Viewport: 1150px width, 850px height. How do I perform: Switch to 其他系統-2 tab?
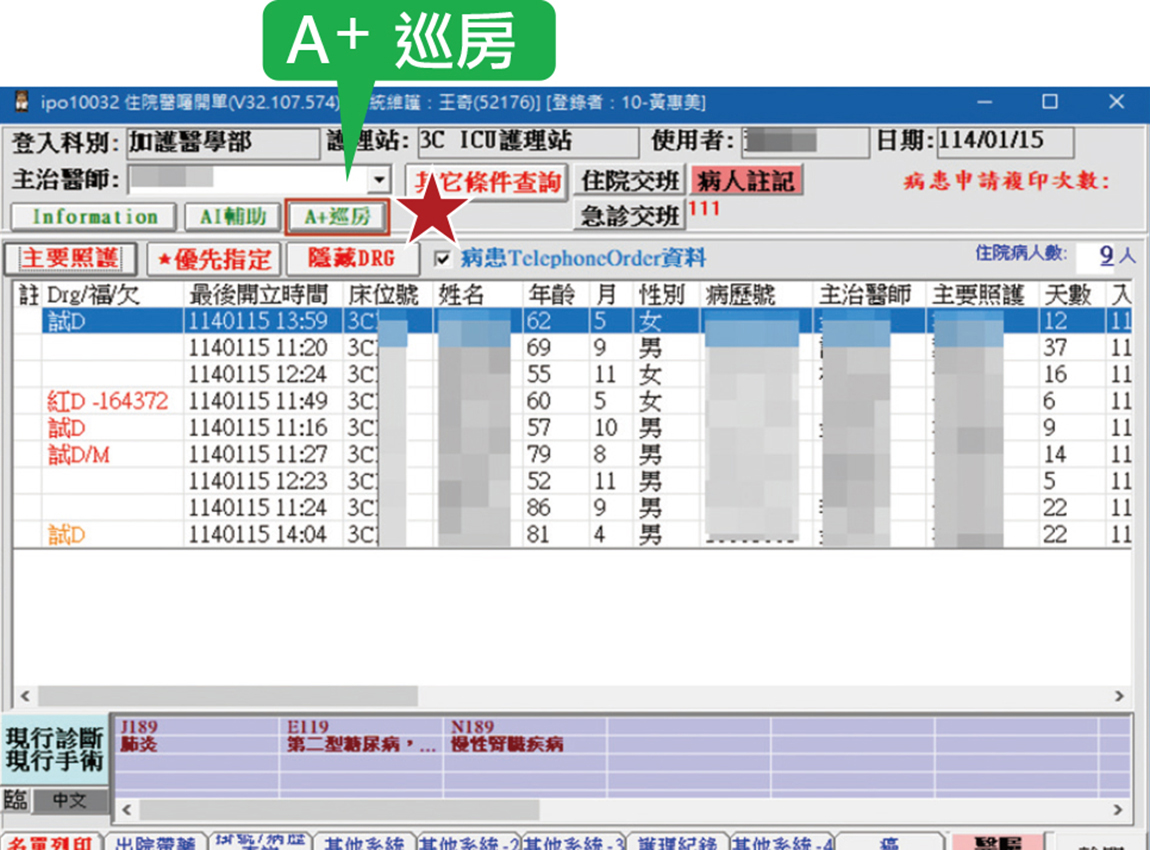click(x=467, y=842)
